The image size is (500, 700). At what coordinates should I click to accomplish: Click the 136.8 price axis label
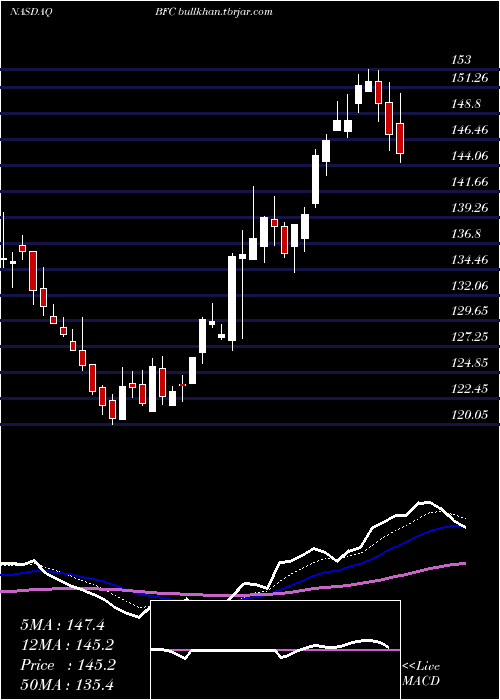pos(467,233)
